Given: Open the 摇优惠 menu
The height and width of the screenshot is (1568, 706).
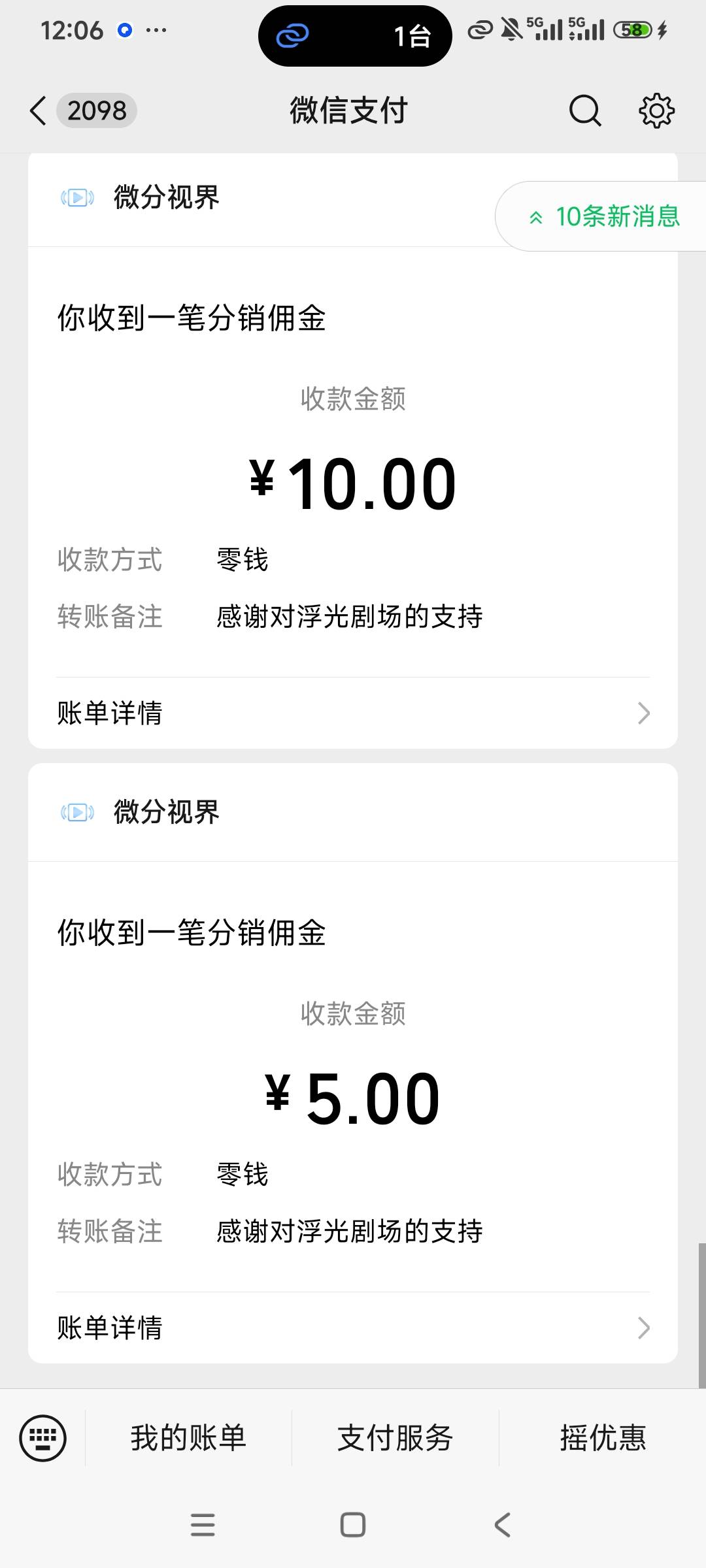Looking at the screenshot, I should [x=603, y=1438].
